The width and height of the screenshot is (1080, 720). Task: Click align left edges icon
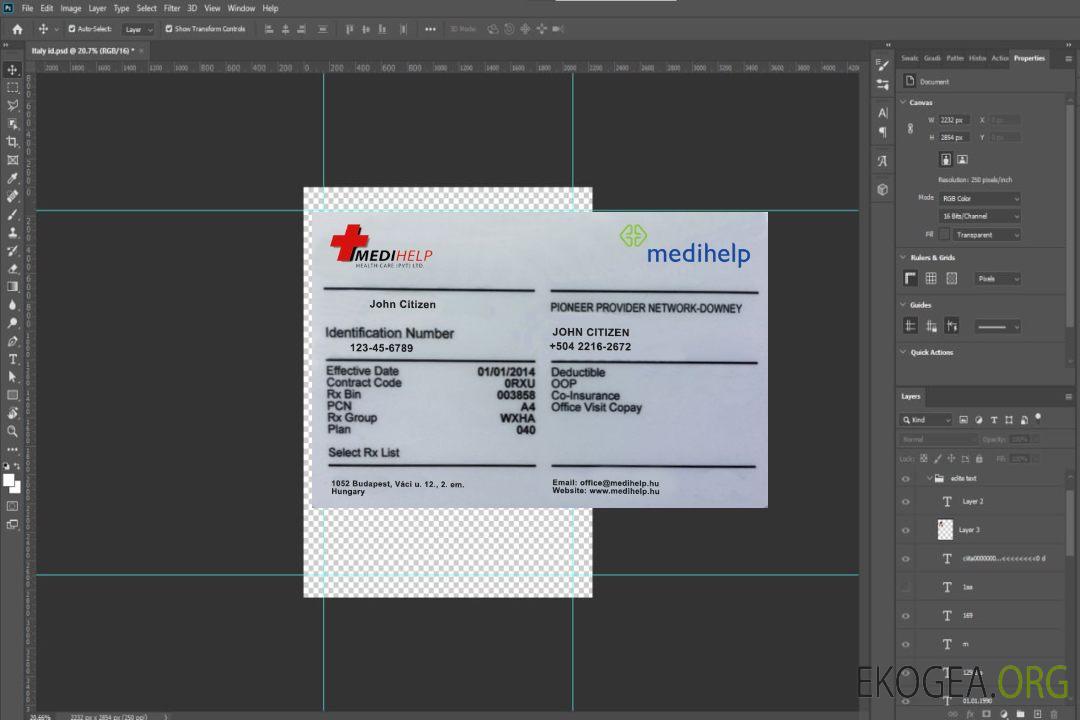(x=269, y=29)
